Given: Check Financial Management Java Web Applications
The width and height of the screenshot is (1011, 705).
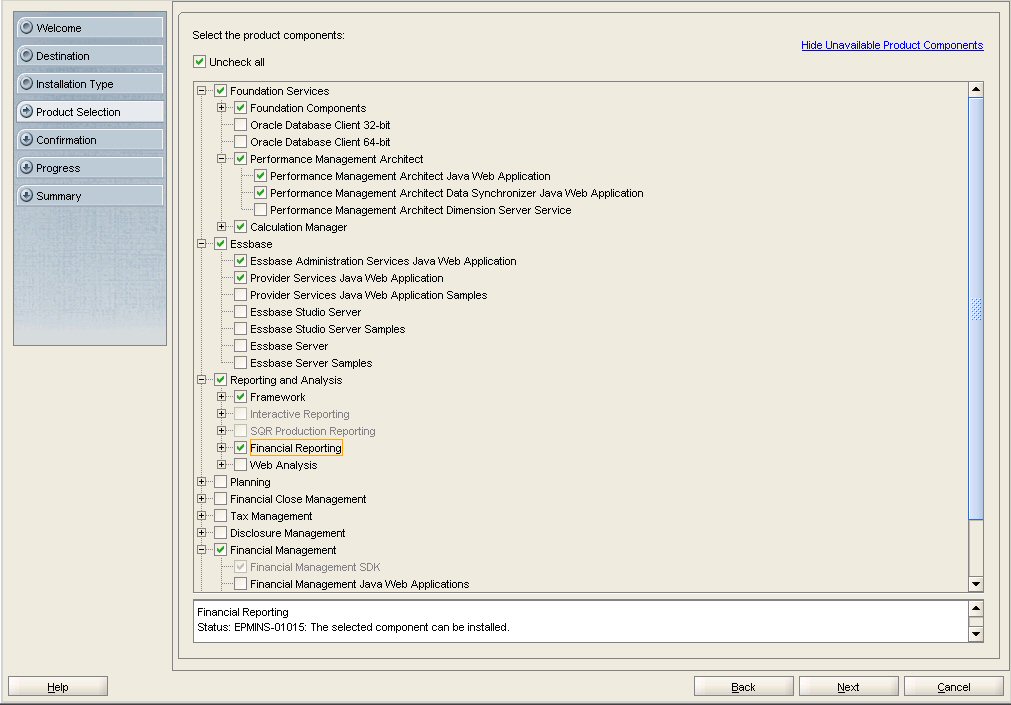Looking at the screenshot, I should coord(240,584).
